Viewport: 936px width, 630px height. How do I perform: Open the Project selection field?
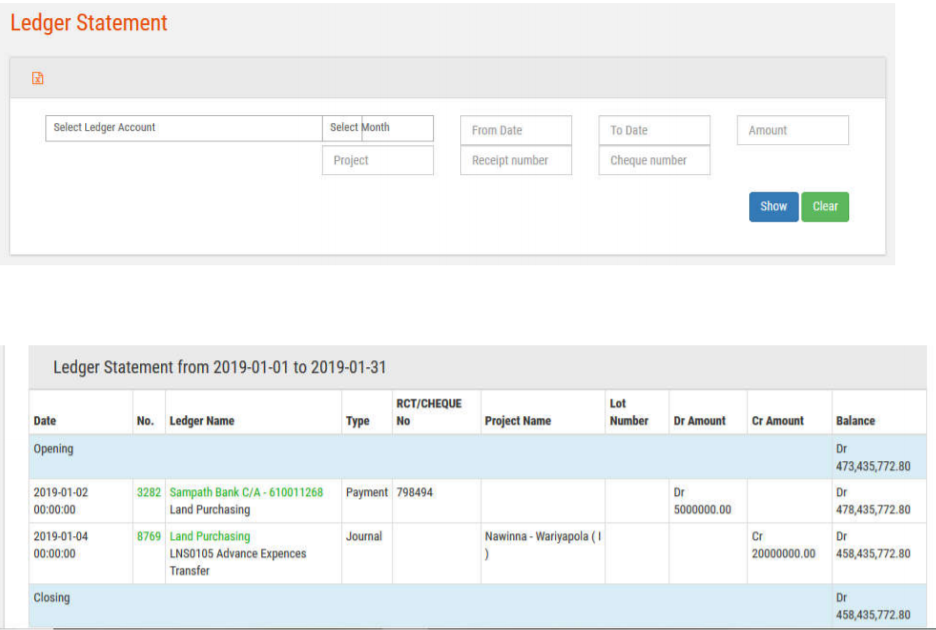coord(377,160)
